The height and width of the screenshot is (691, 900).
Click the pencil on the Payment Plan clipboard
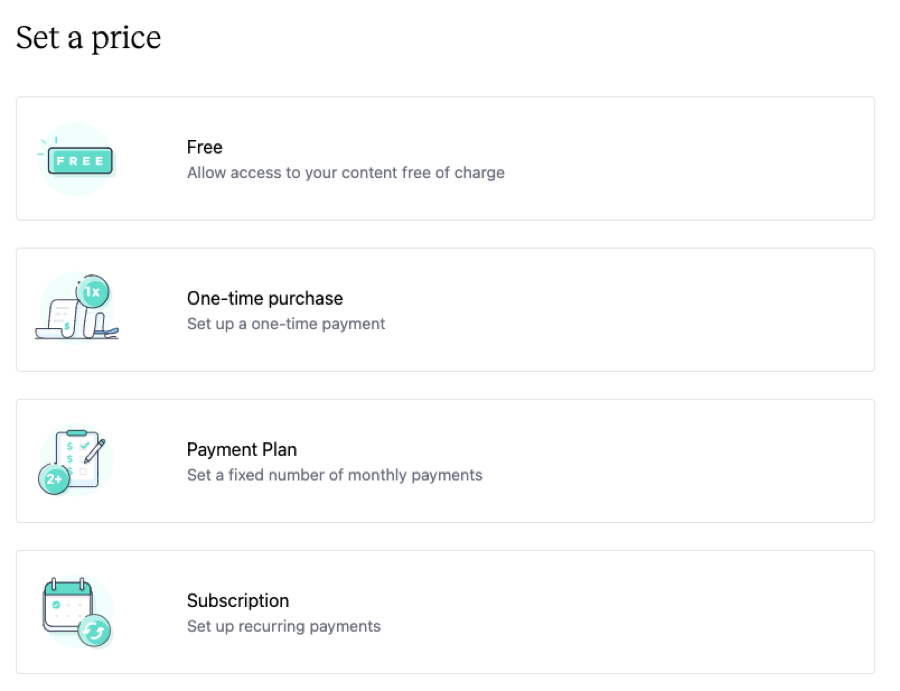tap(94, 452)
